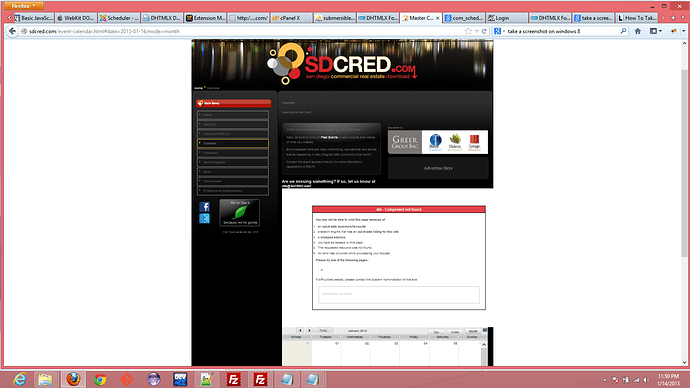Click the search magnifier icon in search box
Image resolution: width=690 pixels, height=388 pixels.
tap(623, 31)
